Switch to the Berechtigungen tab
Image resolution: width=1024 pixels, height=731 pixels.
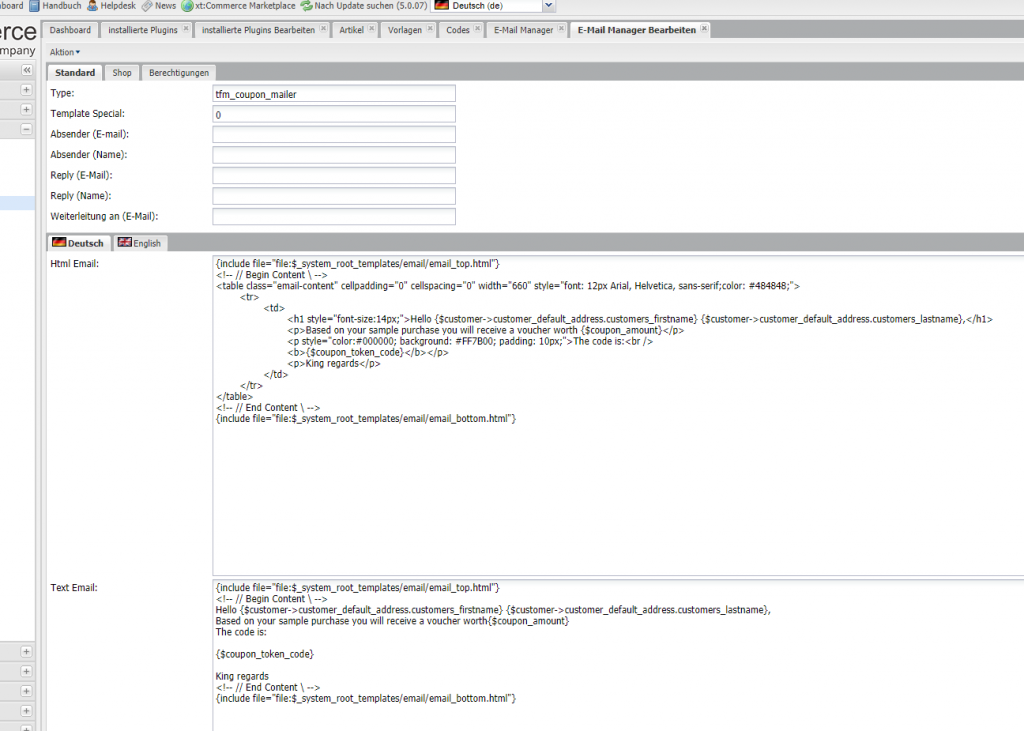click(x=179, y=73)
